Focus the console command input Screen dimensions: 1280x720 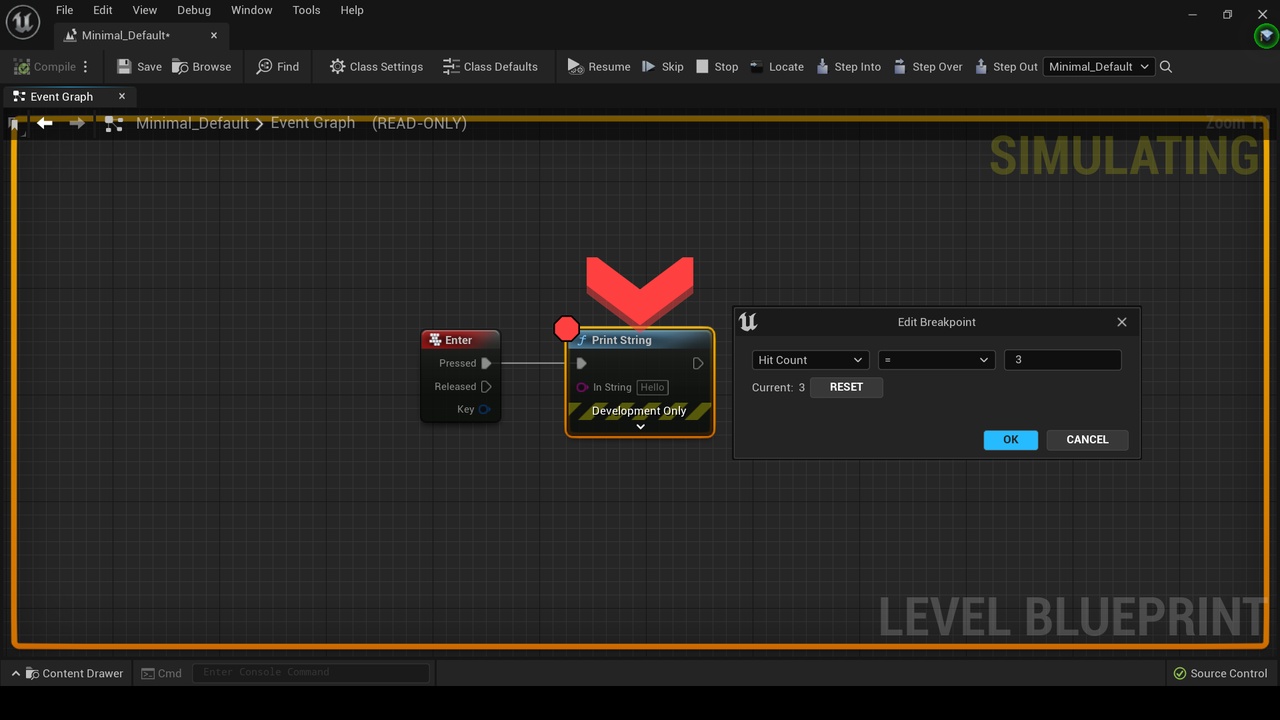pyautogui.click(x=311, y=673)
